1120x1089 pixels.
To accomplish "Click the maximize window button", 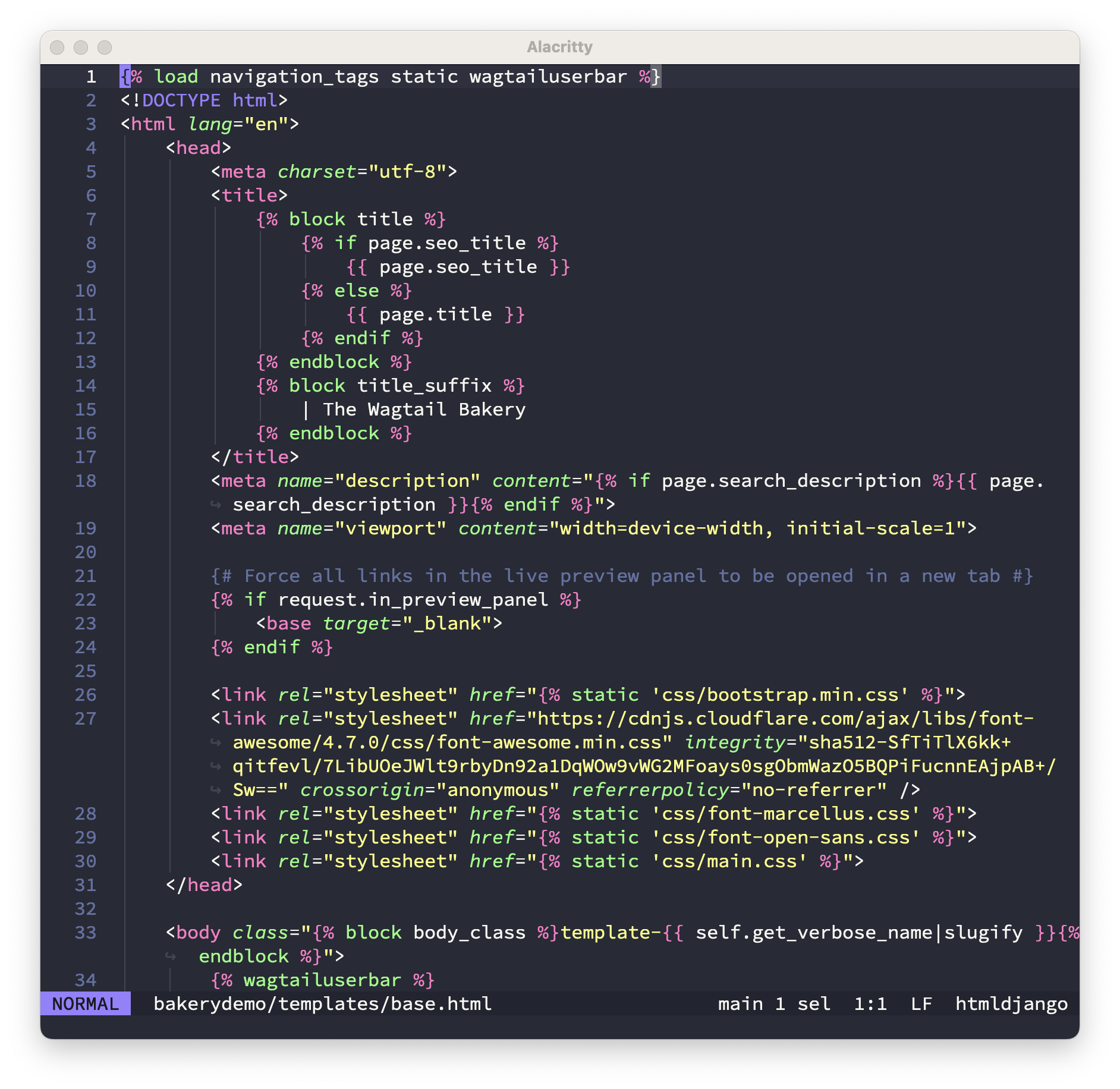I will 105,48.
